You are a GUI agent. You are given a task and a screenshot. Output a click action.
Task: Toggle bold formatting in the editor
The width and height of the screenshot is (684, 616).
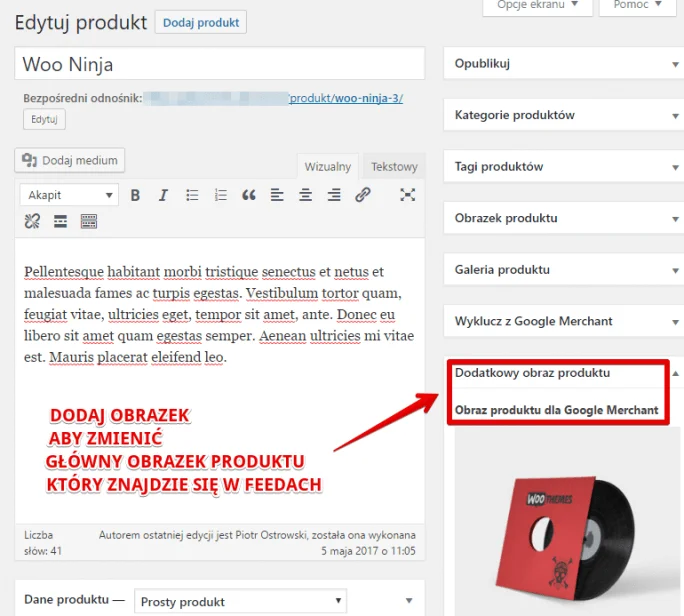click(x=135, y=195)
